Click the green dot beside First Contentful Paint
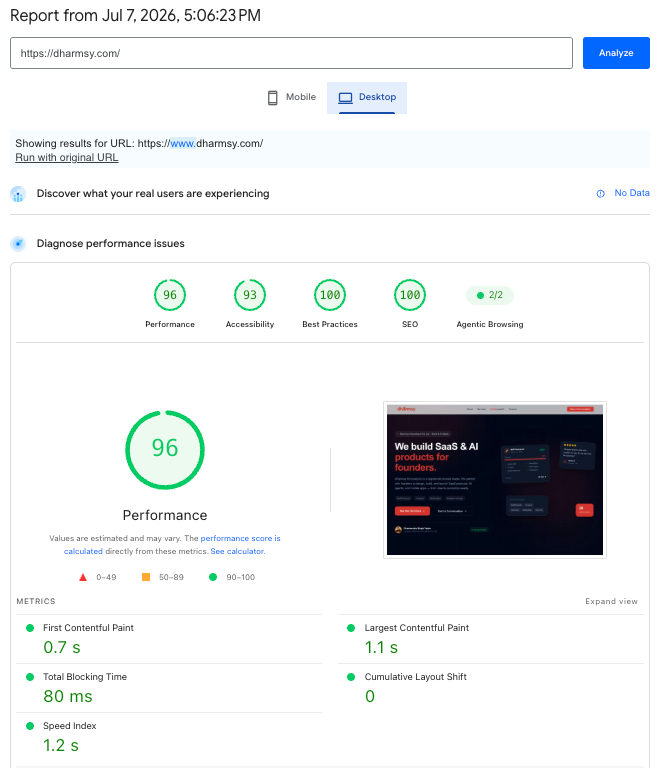The image size is (660, 768). 30,628
